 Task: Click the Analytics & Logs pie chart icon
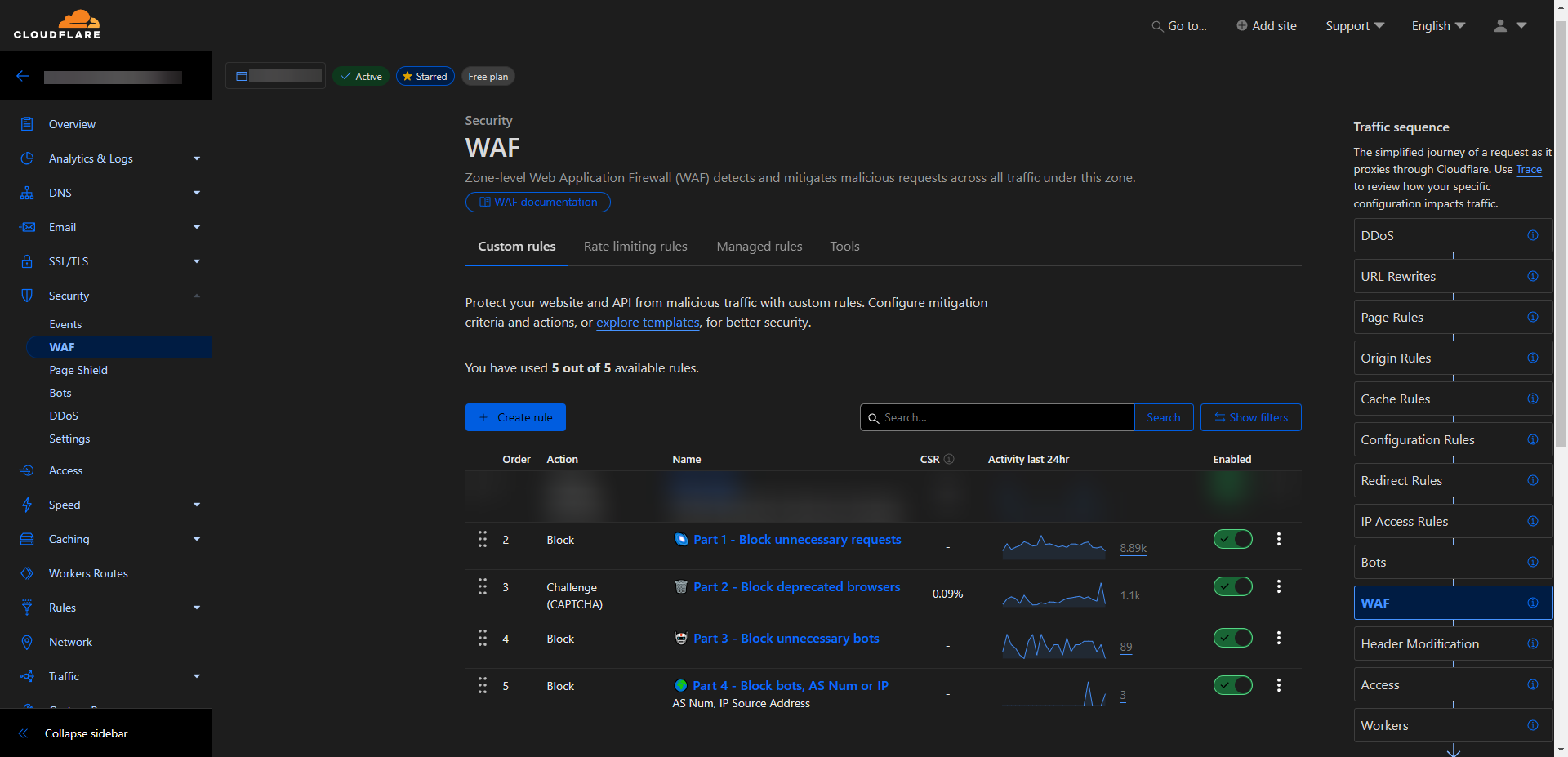click(27, 158)
